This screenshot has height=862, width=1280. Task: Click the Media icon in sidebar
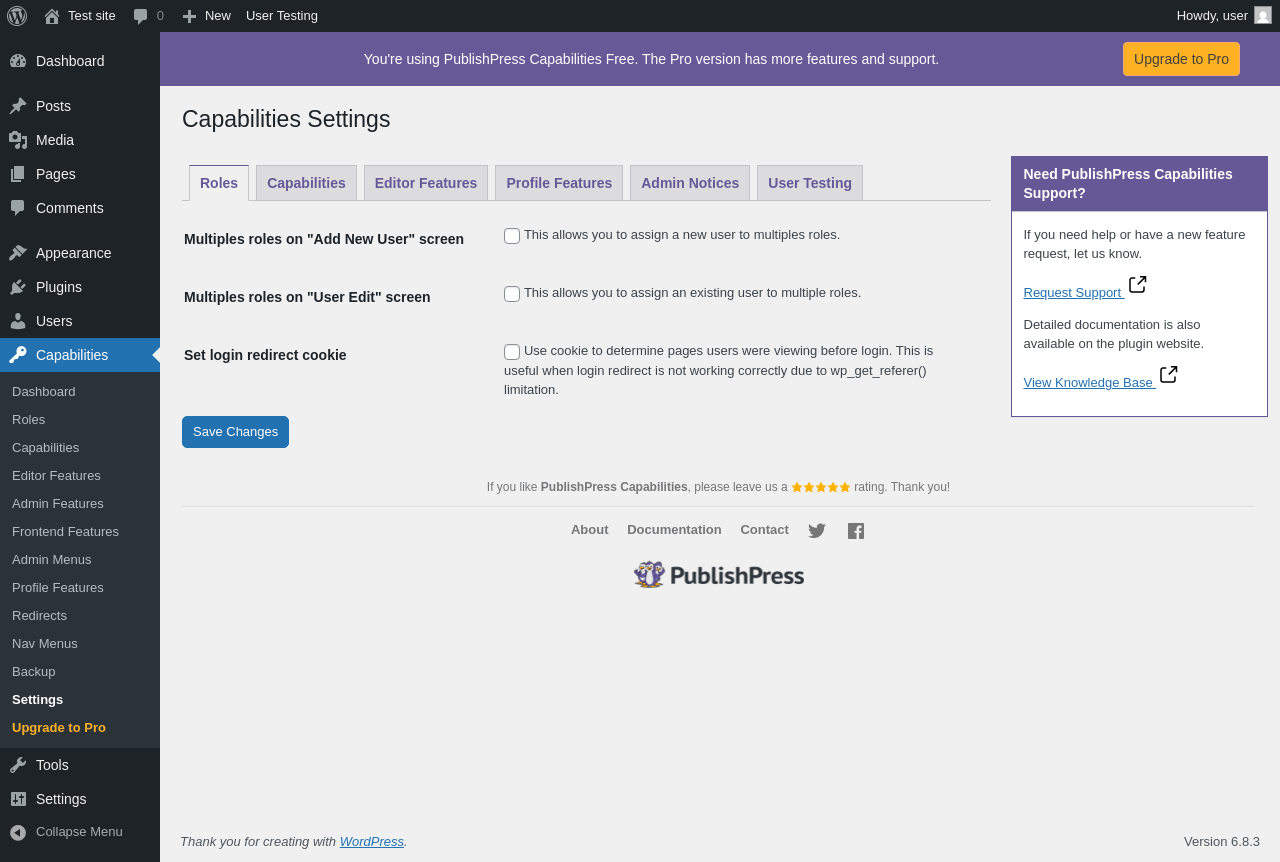click(18, 140)
